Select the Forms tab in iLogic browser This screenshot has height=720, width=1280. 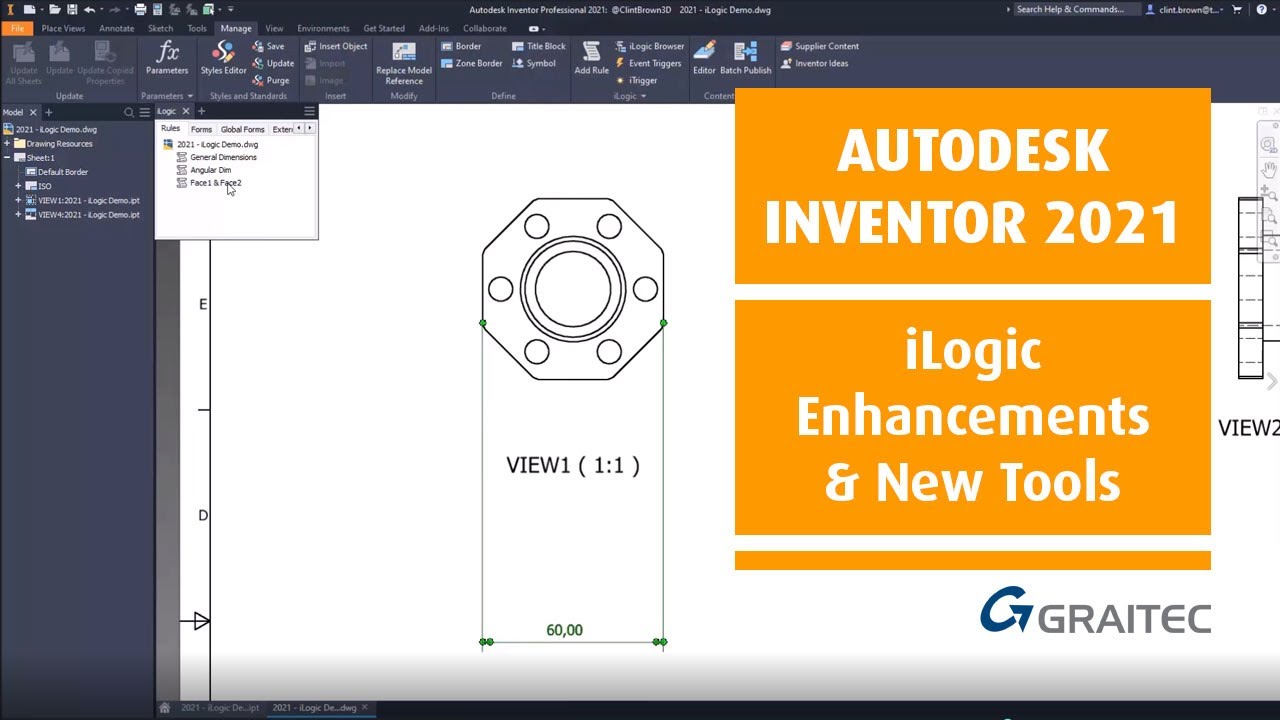(x=201, y=129)
